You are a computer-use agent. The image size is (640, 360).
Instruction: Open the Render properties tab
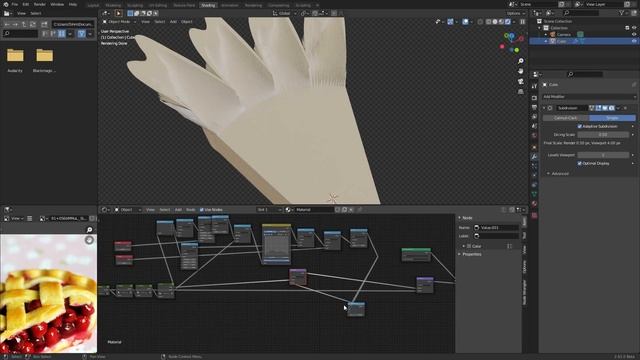click(x=534, y=98)
